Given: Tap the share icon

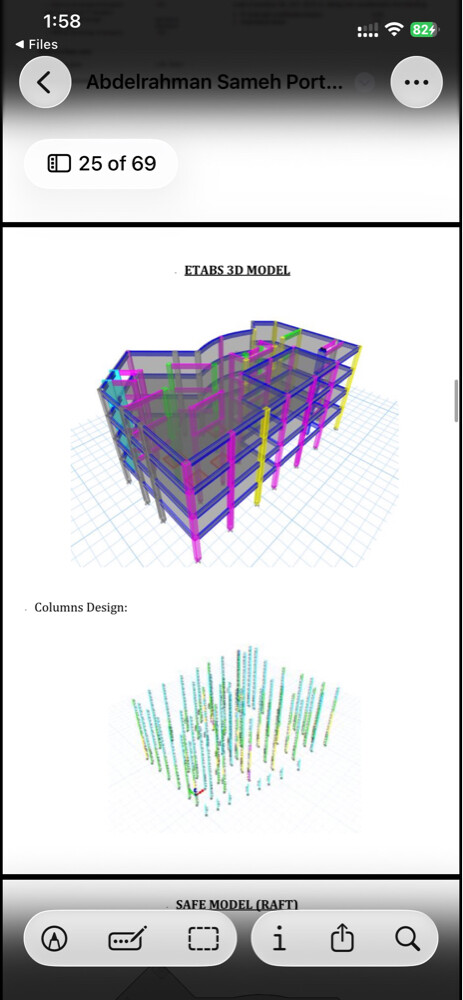Looking at the screenshot, I should pos(342,938).
